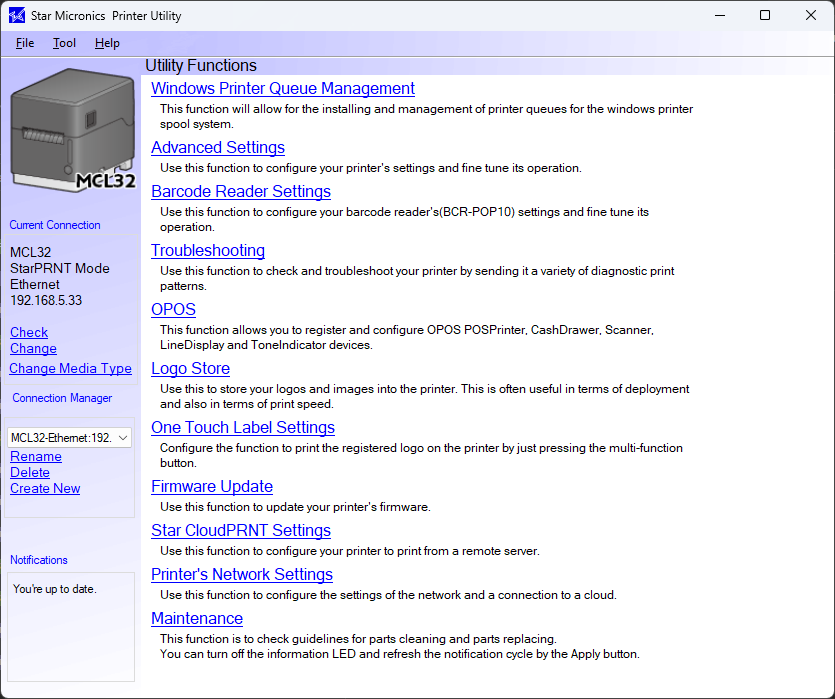Open Star CloudPRNT Settings
This screenshot has width=835, height=699.
[241, 531]
